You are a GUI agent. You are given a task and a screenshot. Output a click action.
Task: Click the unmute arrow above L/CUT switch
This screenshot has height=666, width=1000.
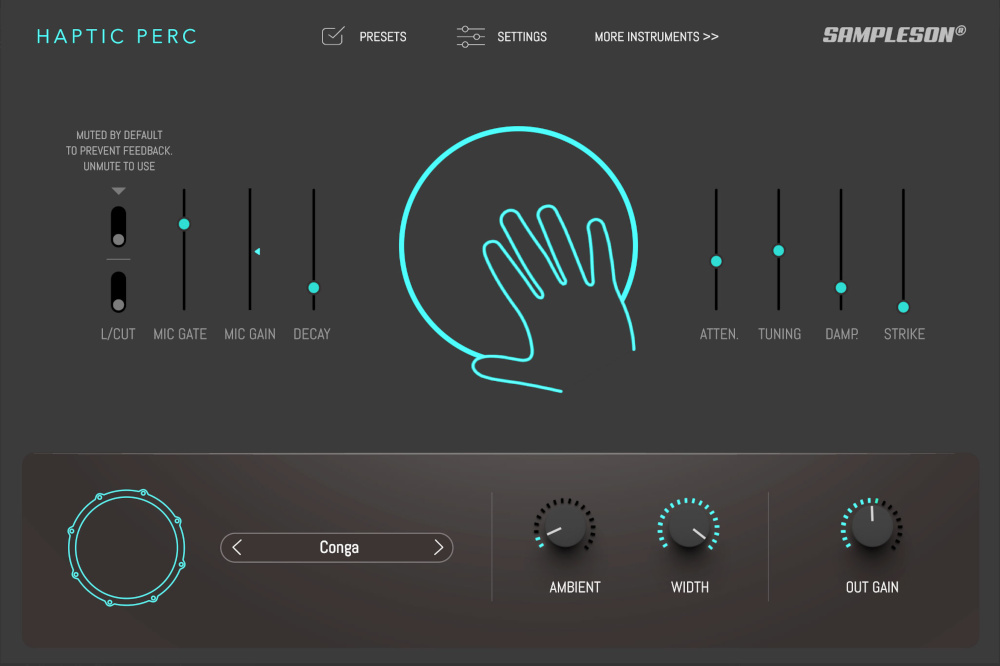point(118,192)
